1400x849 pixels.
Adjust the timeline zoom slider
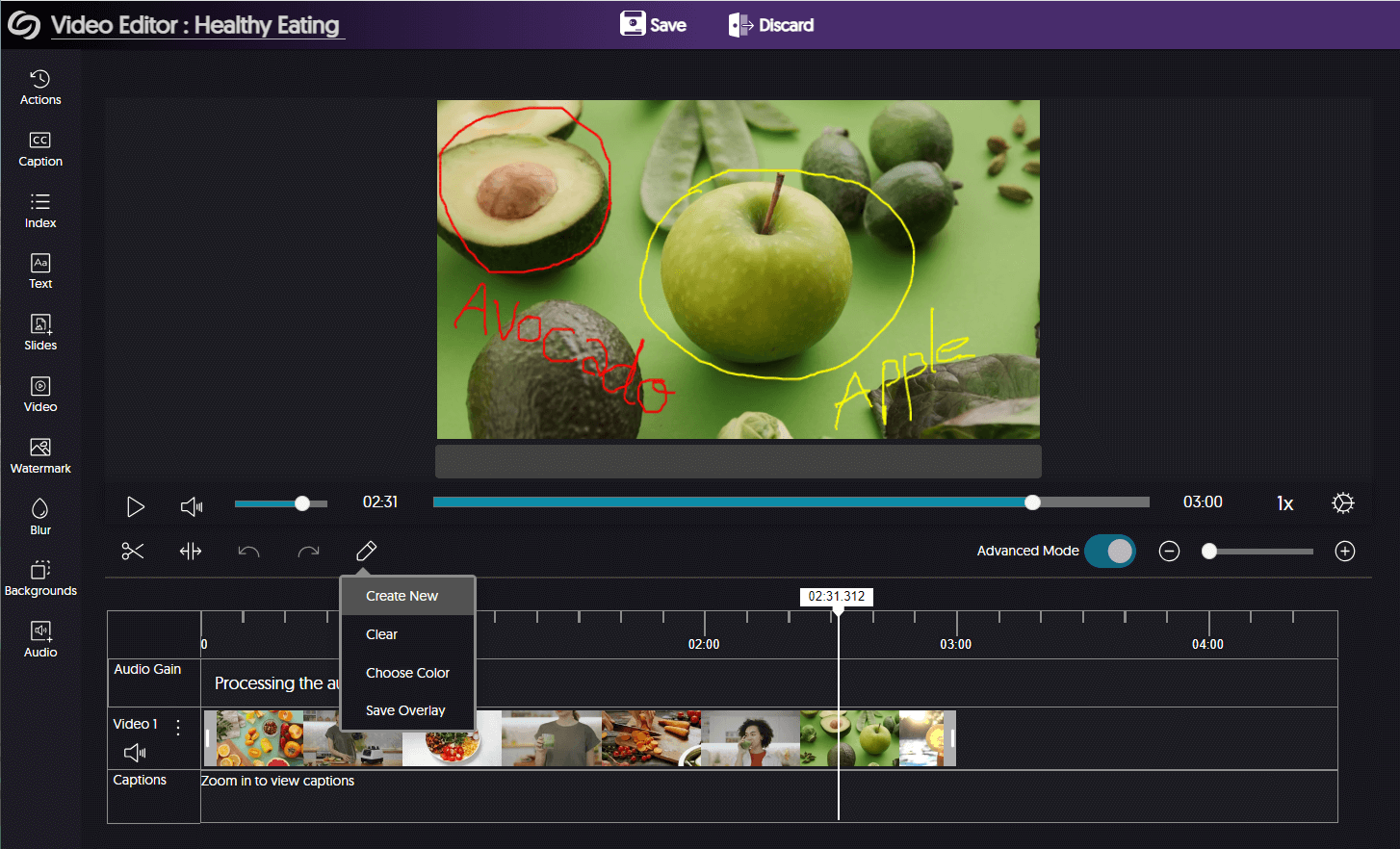tap(1257, 552)
